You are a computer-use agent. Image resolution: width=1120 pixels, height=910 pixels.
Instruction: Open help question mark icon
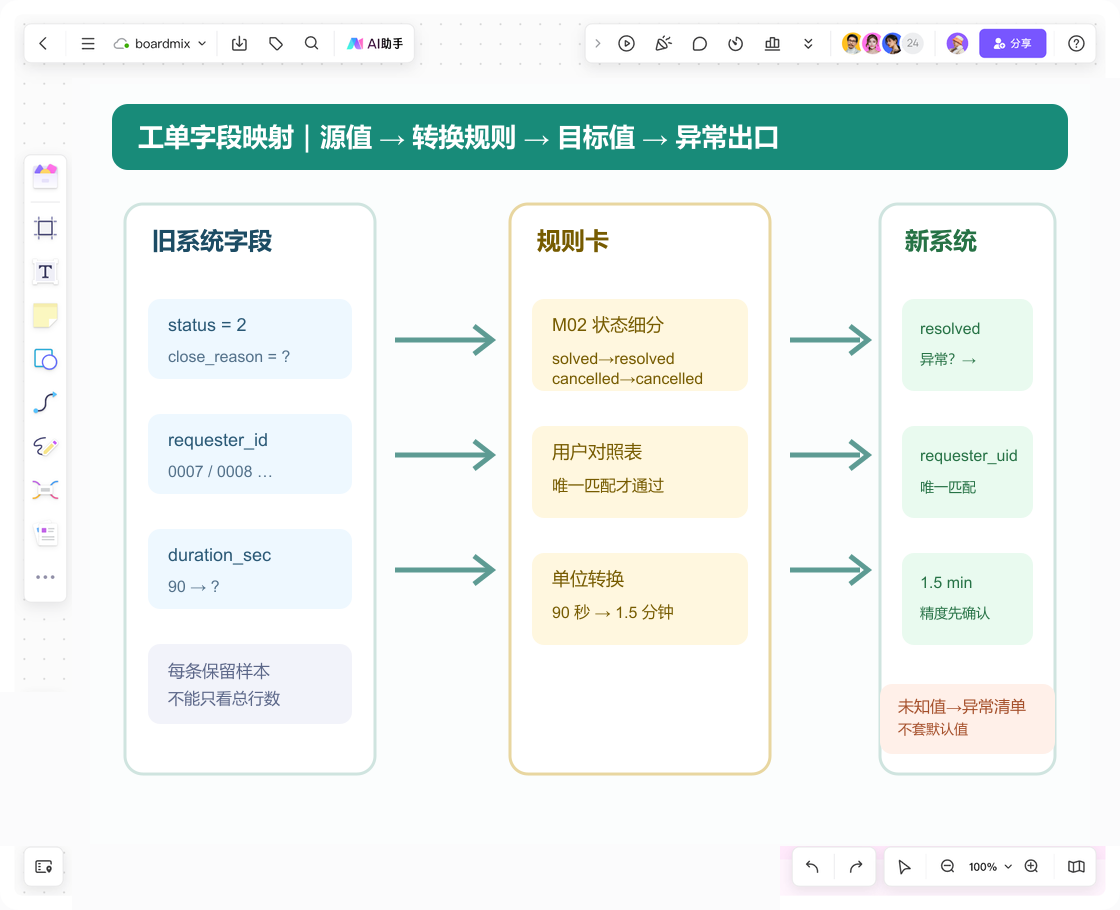[1076, 44]
